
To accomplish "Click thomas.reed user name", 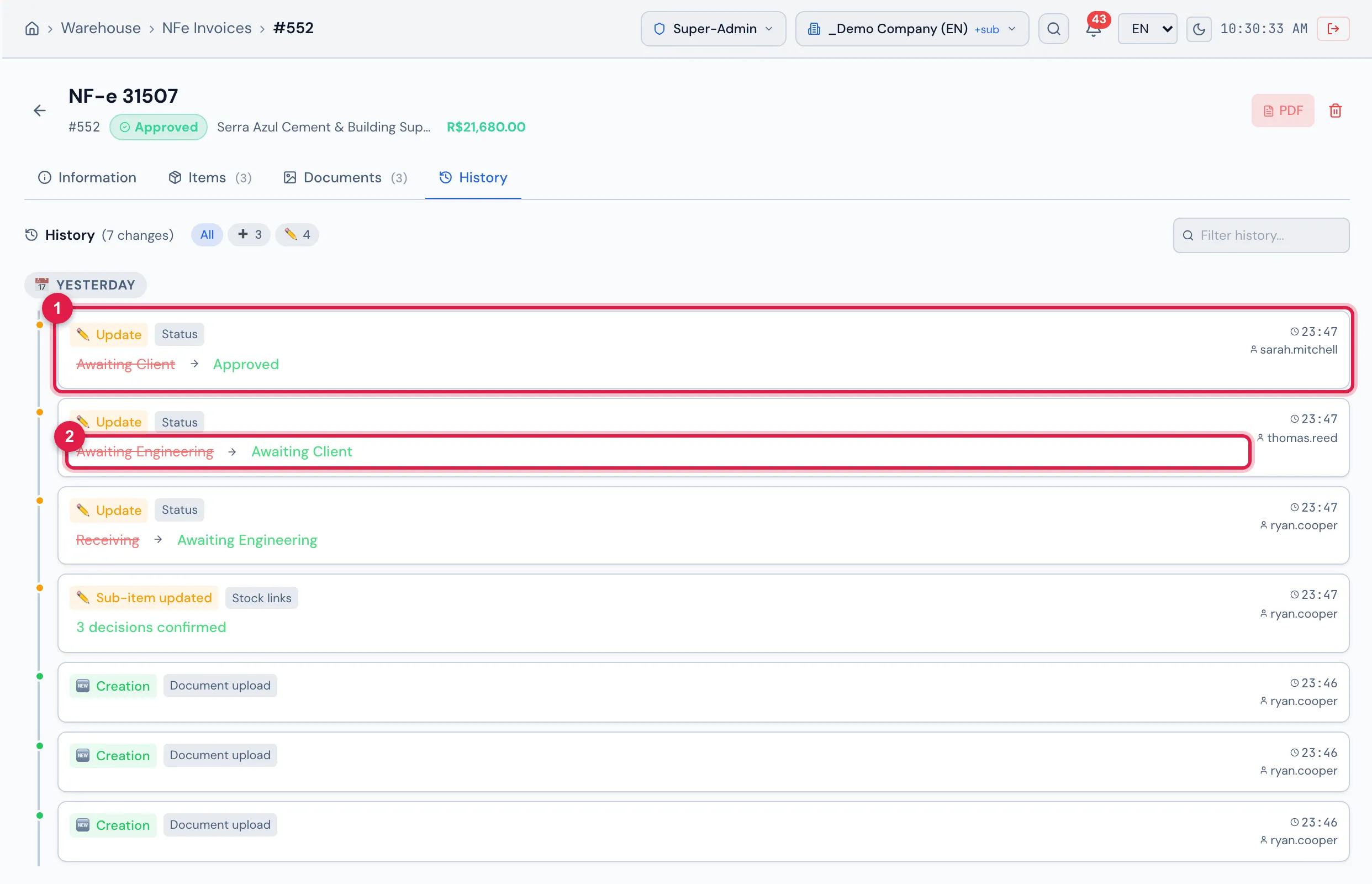I will pyautogui.click(x=1301, y=438).
